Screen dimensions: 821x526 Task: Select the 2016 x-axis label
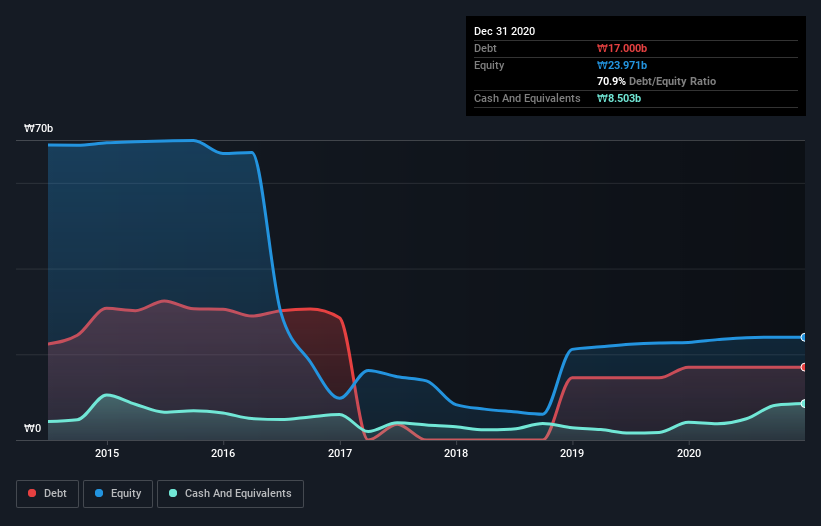pyautogui.click(x=223, y=453)
